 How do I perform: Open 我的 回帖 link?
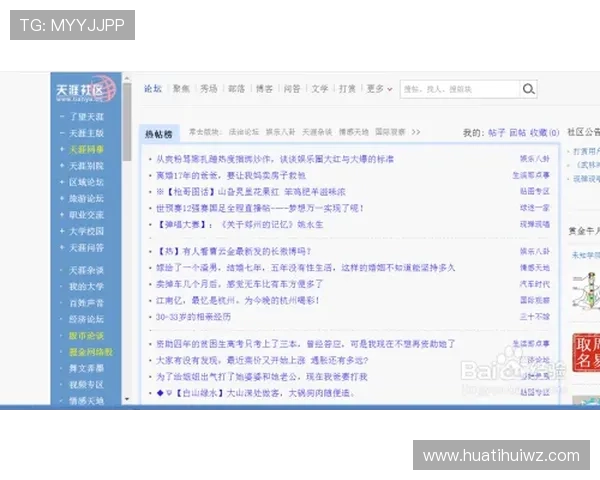point(517,133)
